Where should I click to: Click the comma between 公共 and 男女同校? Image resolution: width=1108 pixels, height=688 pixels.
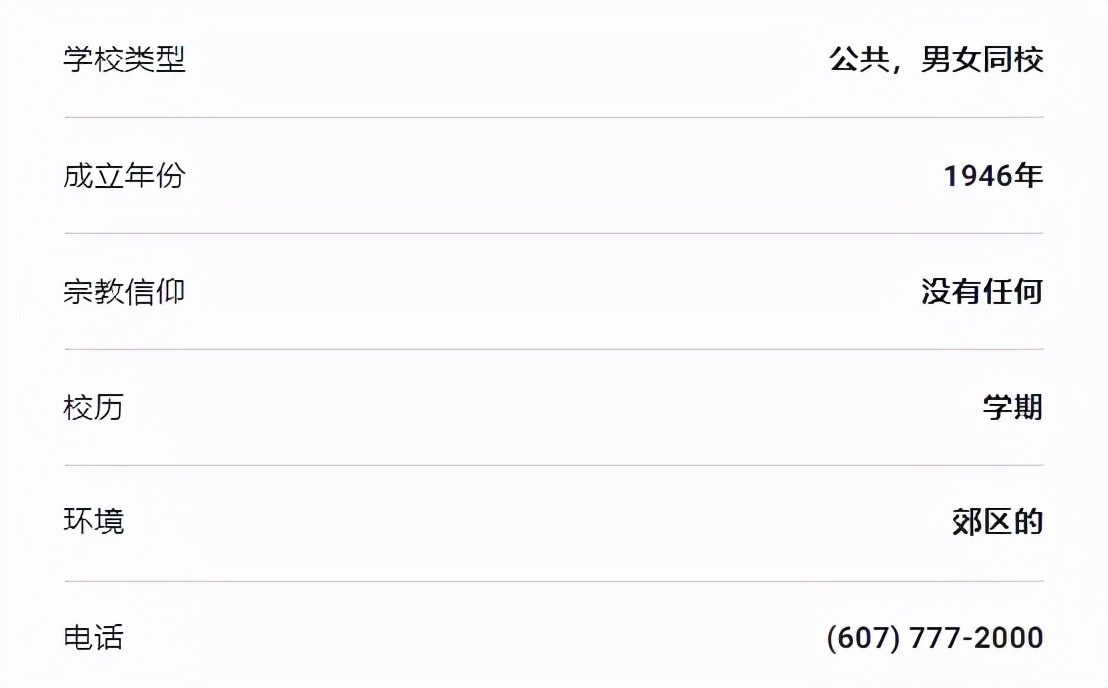899,68
